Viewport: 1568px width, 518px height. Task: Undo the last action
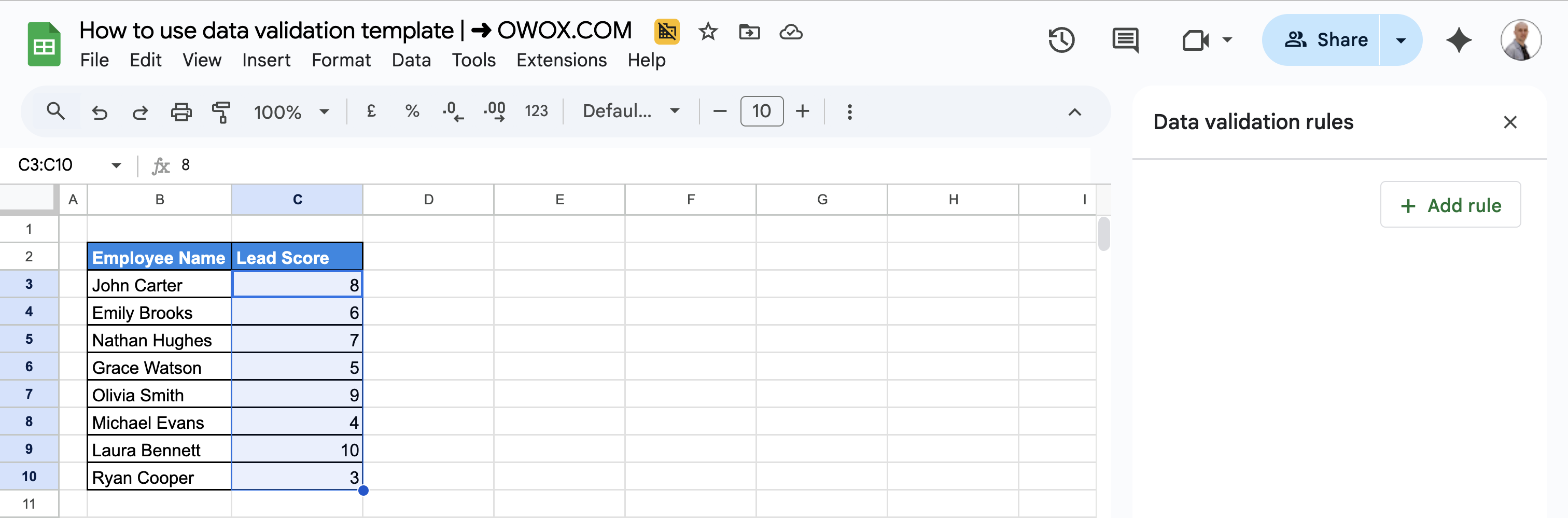[99, 112]
